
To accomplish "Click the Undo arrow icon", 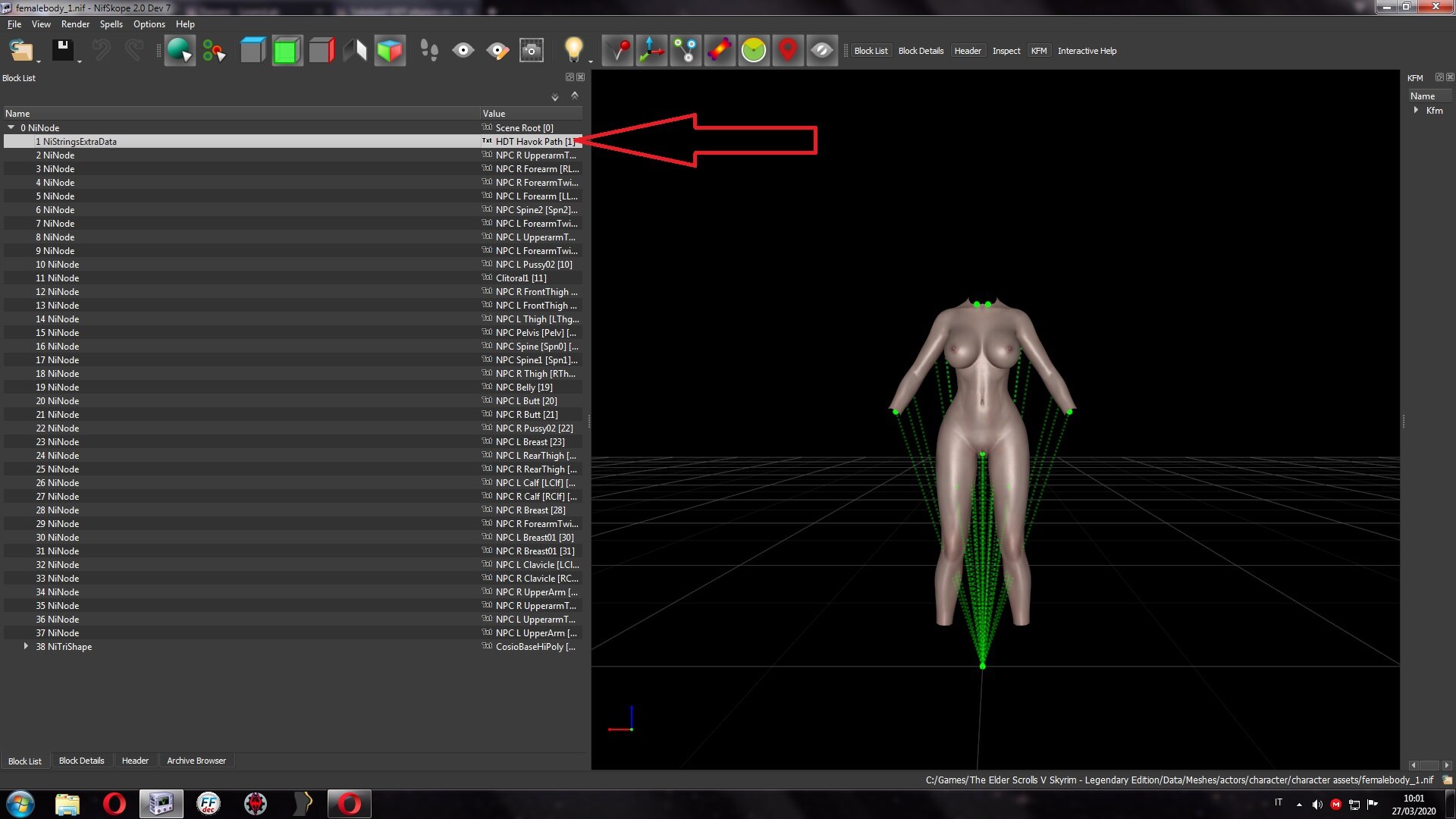I will pyautogui.click(x=101, y=51).
